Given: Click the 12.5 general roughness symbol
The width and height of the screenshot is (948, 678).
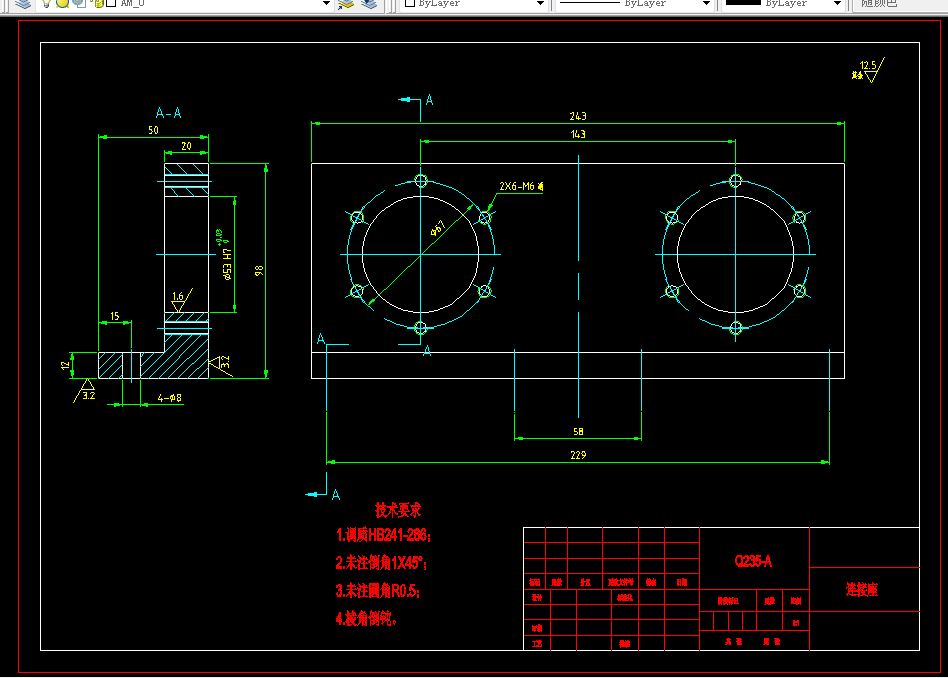Looking at the screenshot, I should [869, 70].
